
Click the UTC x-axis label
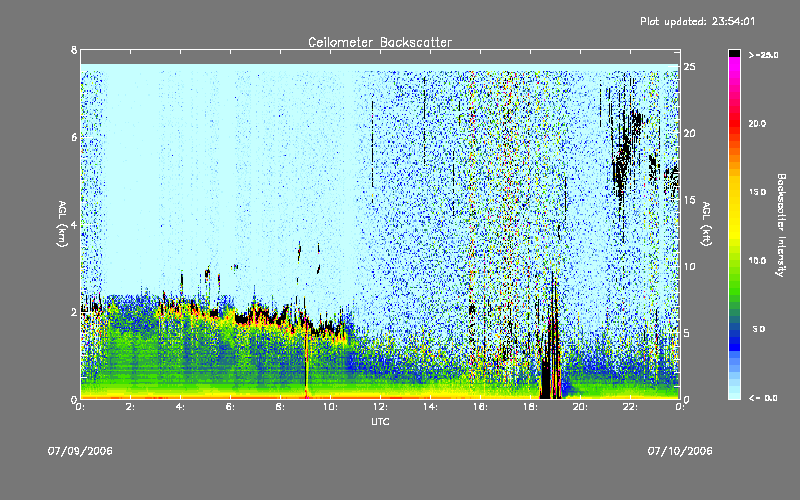coord(380,421)
